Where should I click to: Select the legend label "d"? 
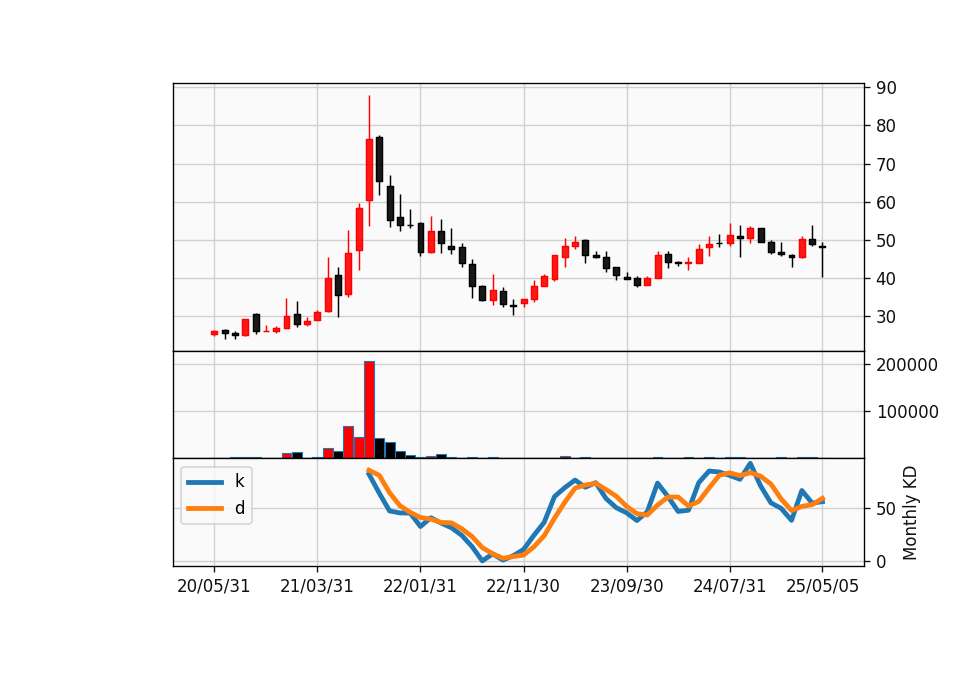tap(239, 508)
